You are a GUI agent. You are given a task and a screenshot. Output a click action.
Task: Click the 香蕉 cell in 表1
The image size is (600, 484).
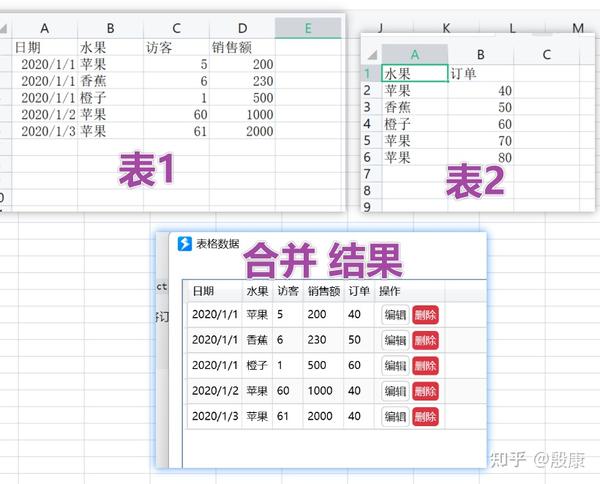click(x=111, y=81)
